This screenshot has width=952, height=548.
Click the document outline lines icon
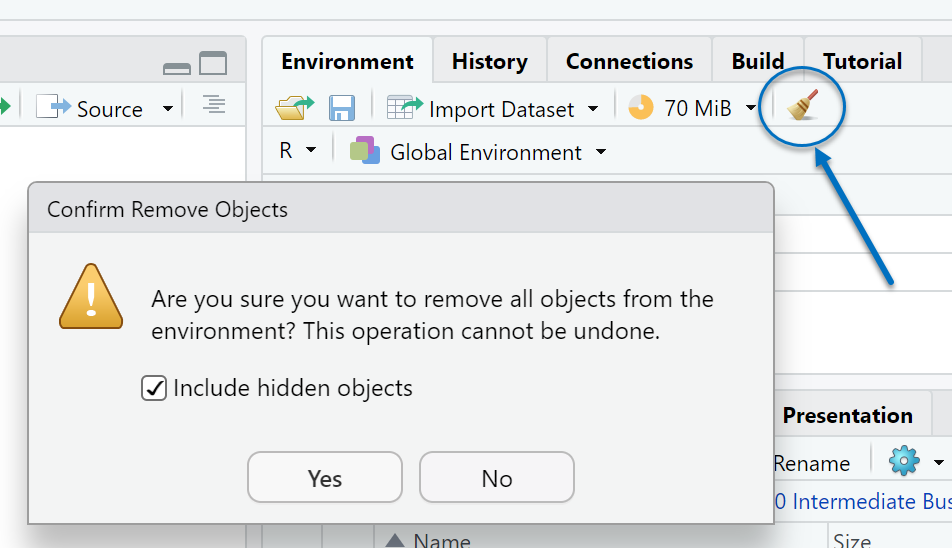213,105
